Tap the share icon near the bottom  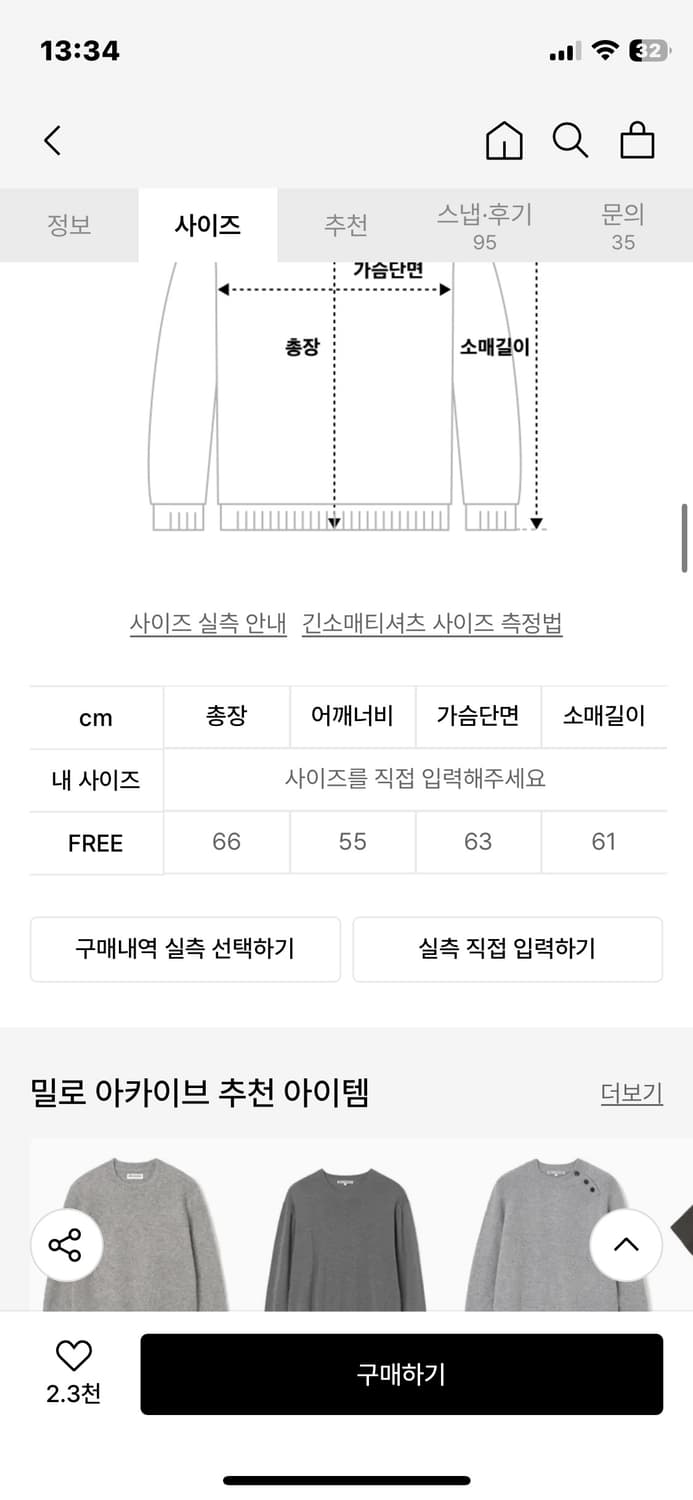(x=66, y=1245)
